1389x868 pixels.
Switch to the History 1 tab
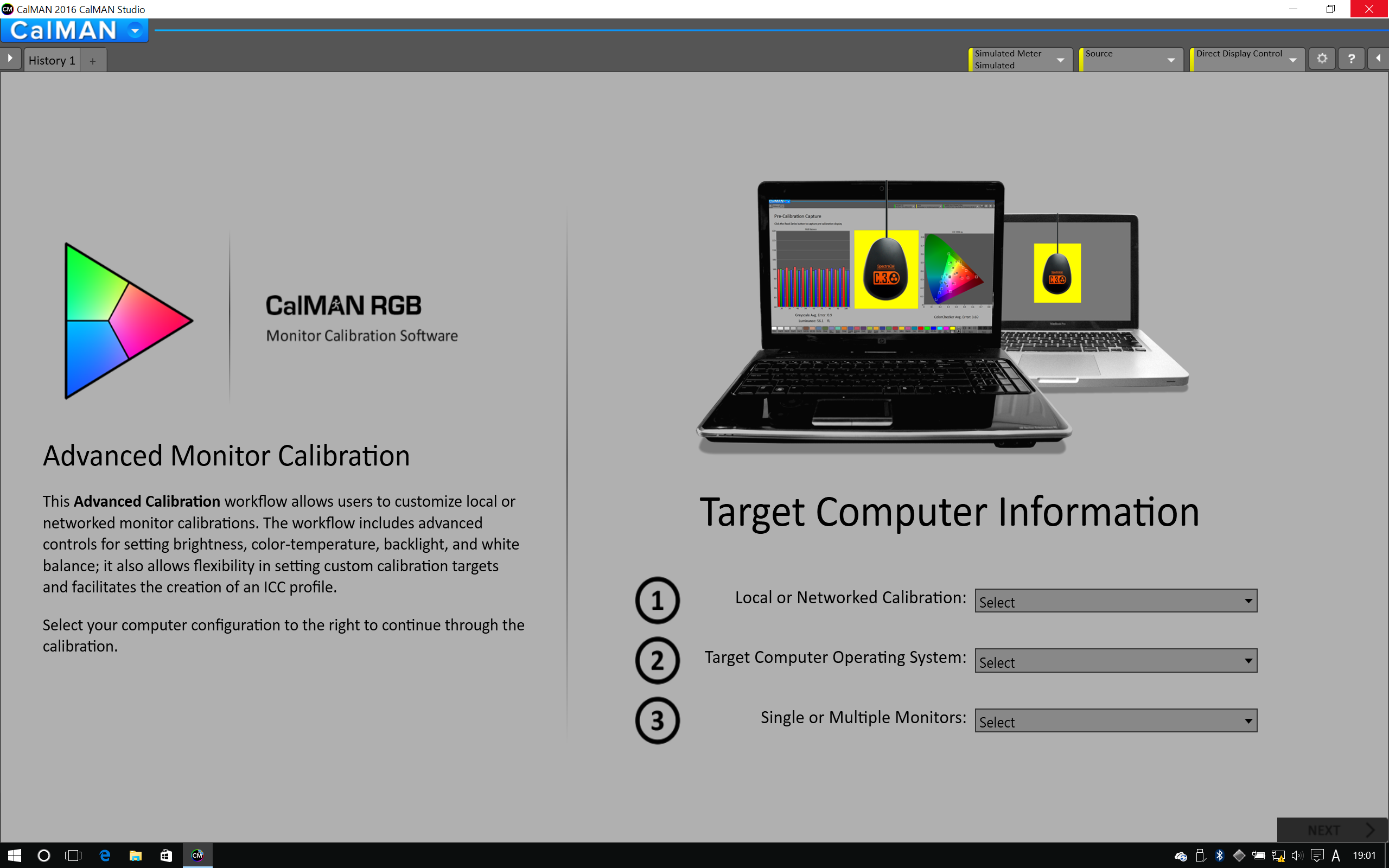pyautogui.click(x=52, y=60)
